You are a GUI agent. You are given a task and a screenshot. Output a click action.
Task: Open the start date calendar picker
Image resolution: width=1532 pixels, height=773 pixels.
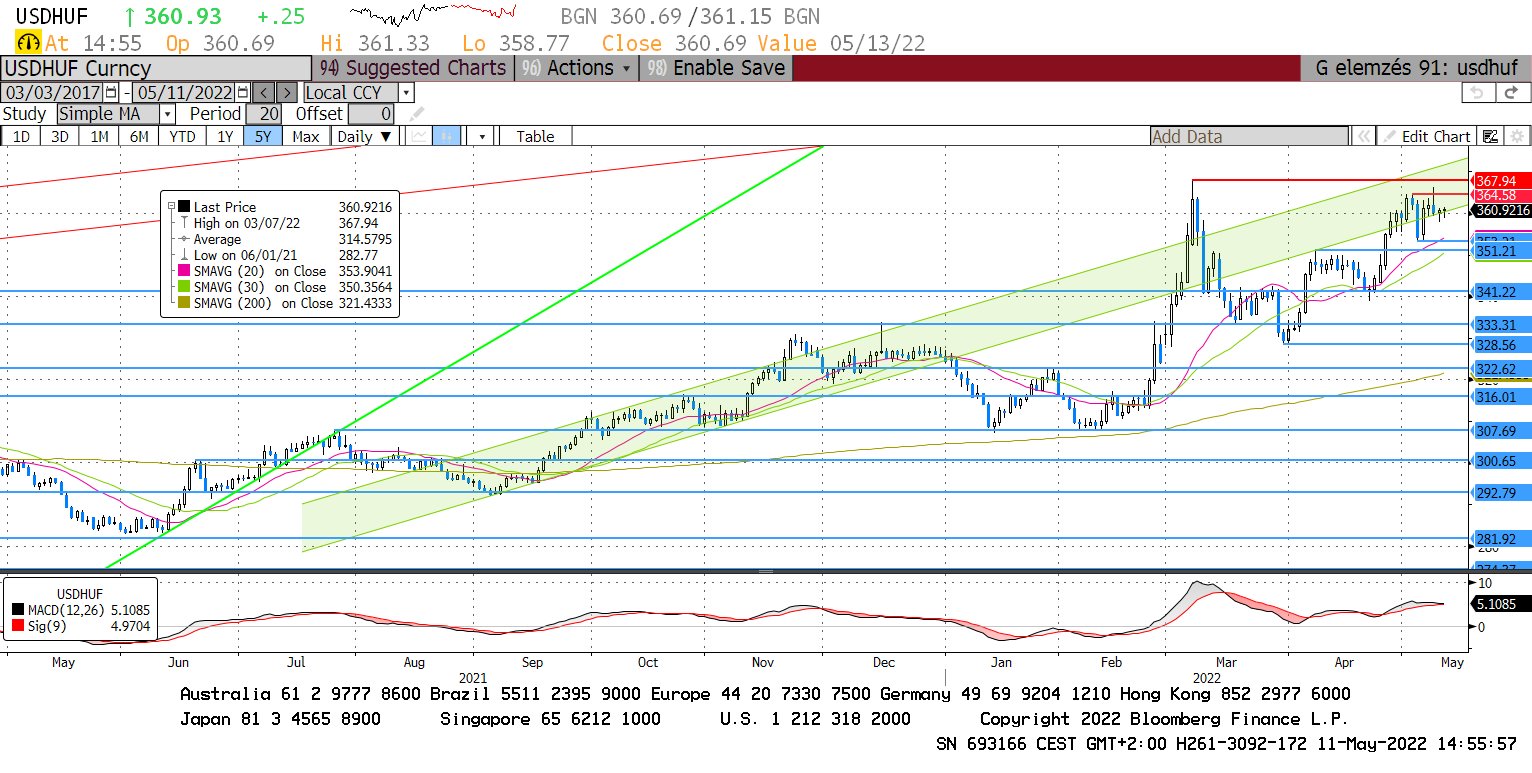point(111,92)
